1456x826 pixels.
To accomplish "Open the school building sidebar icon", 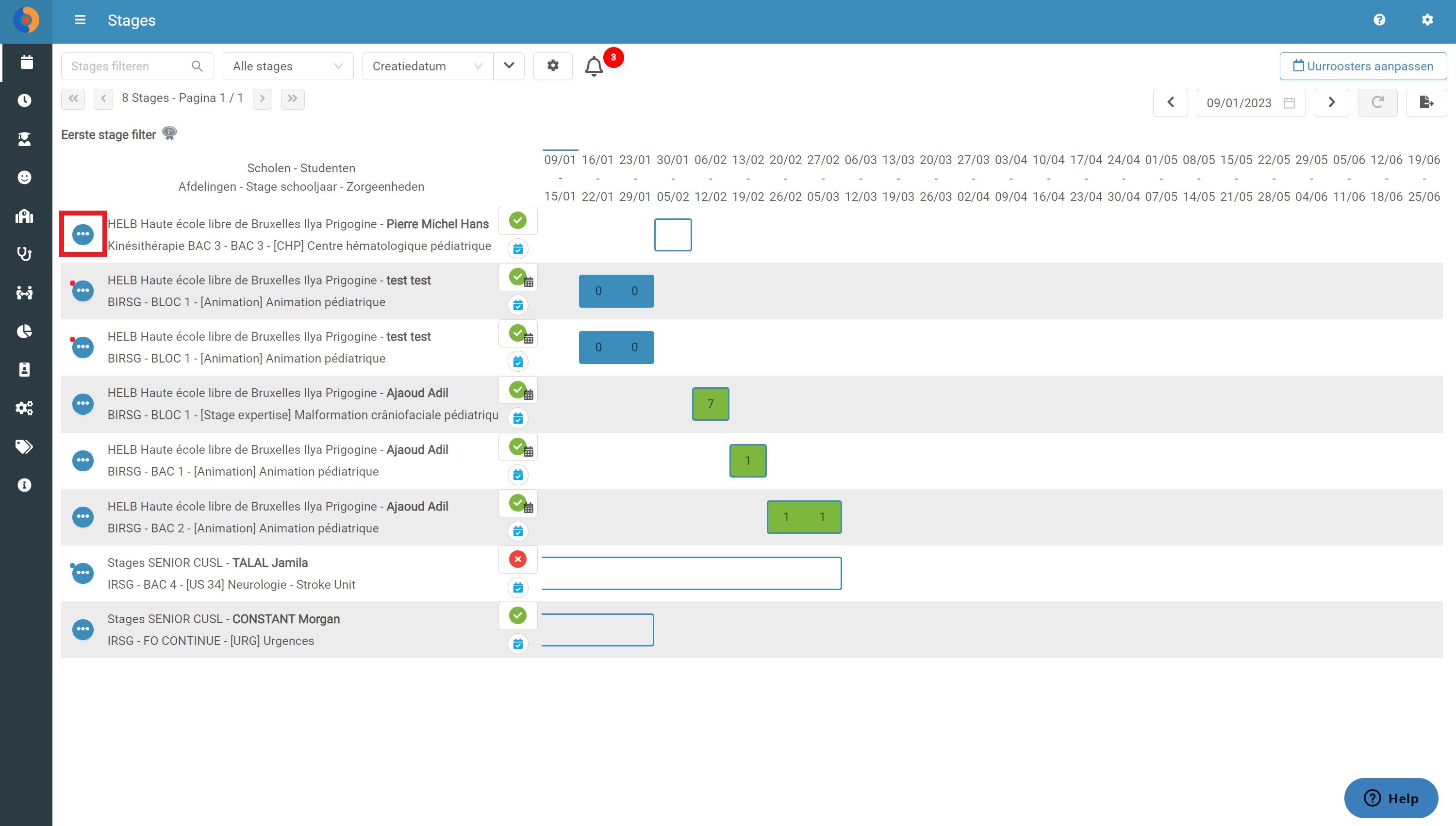I will 24,216.
